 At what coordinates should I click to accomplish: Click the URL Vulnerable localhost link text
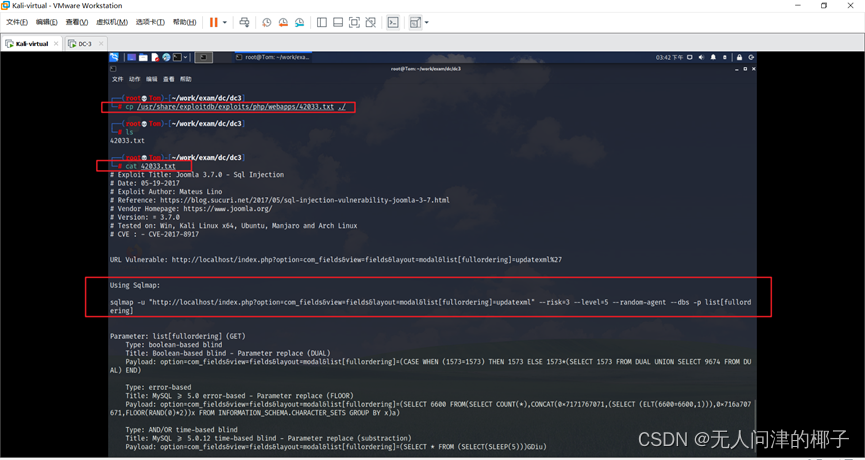pos(367,259)
